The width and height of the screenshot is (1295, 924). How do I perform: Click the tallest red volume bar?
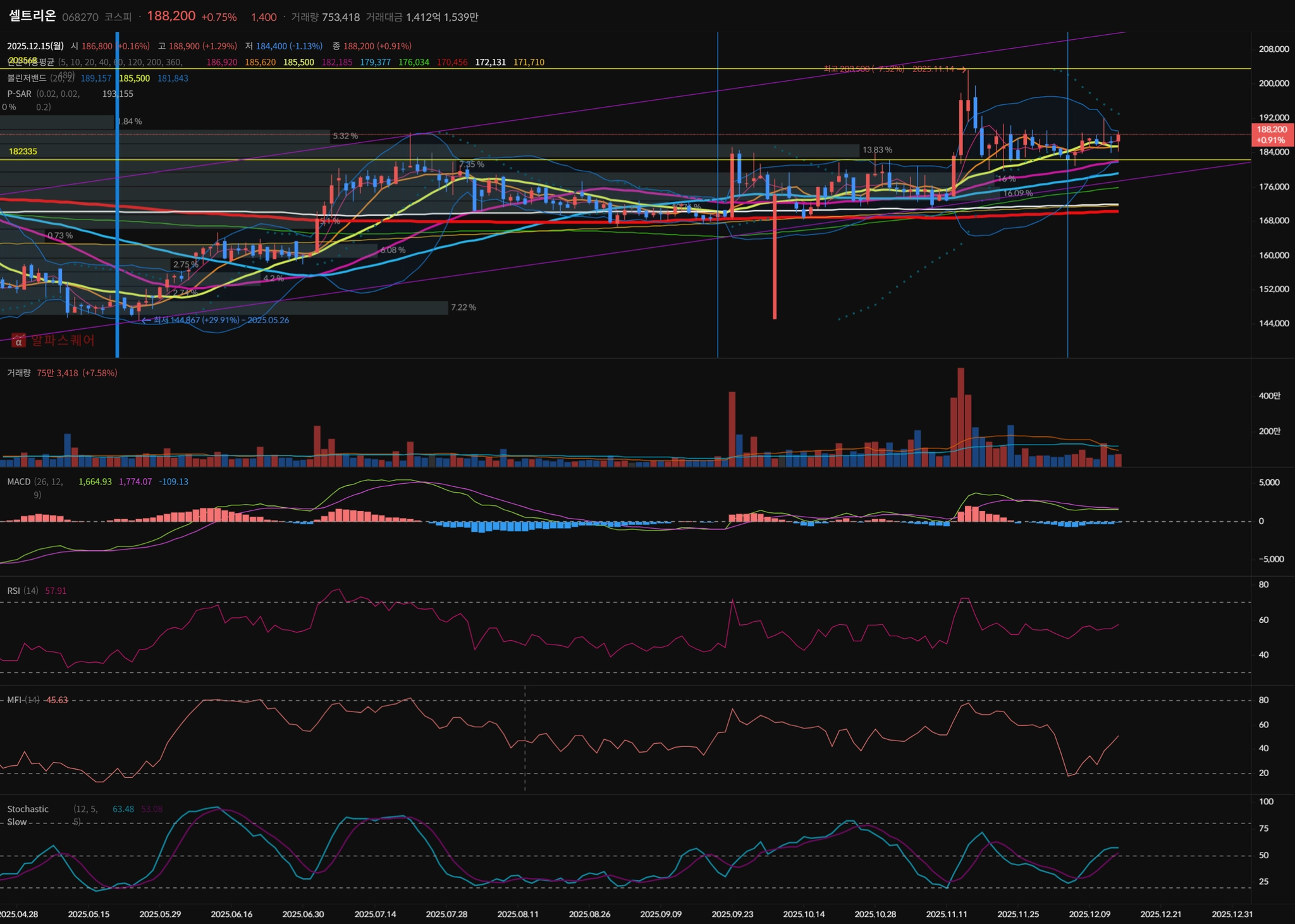click(961, 417)
